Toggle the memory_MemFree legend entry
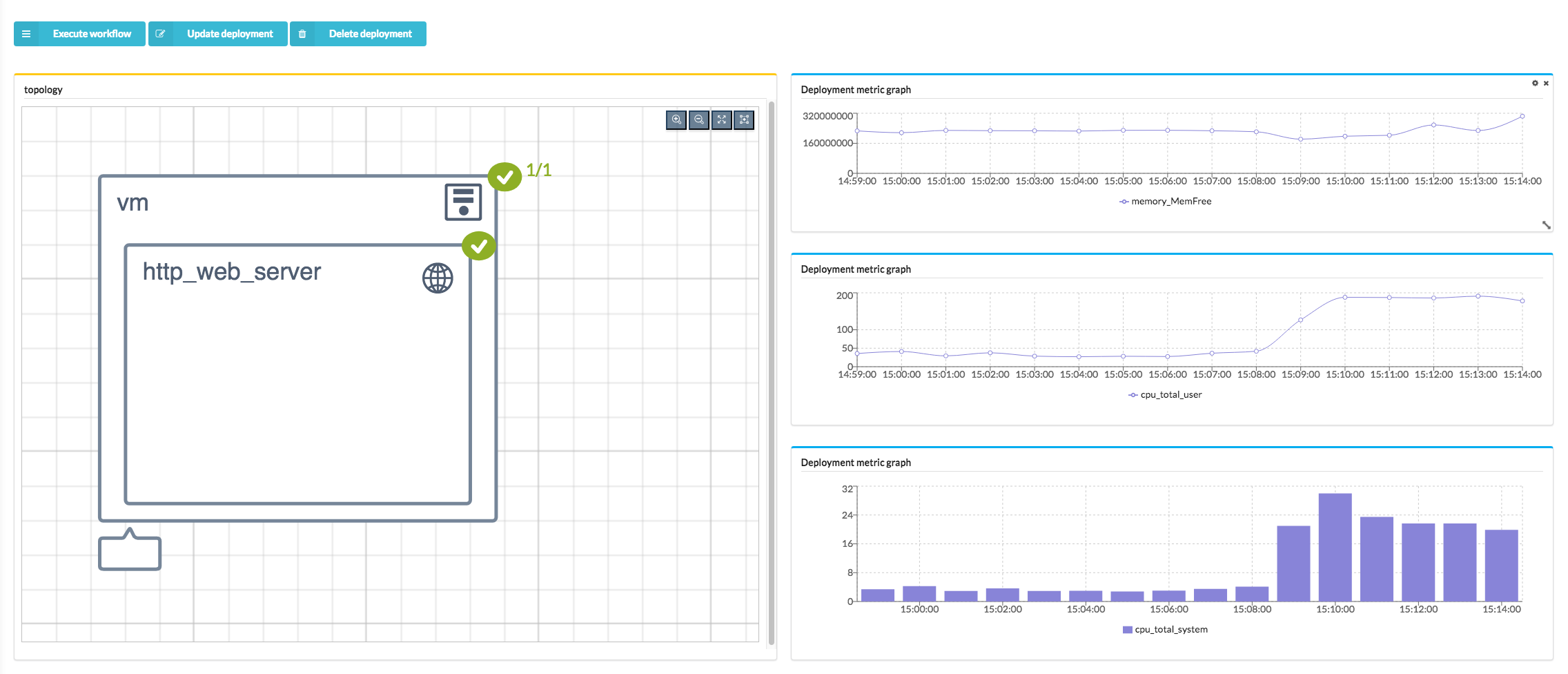This screenshot has width=1568, height=674. [x=1165, y=202]
